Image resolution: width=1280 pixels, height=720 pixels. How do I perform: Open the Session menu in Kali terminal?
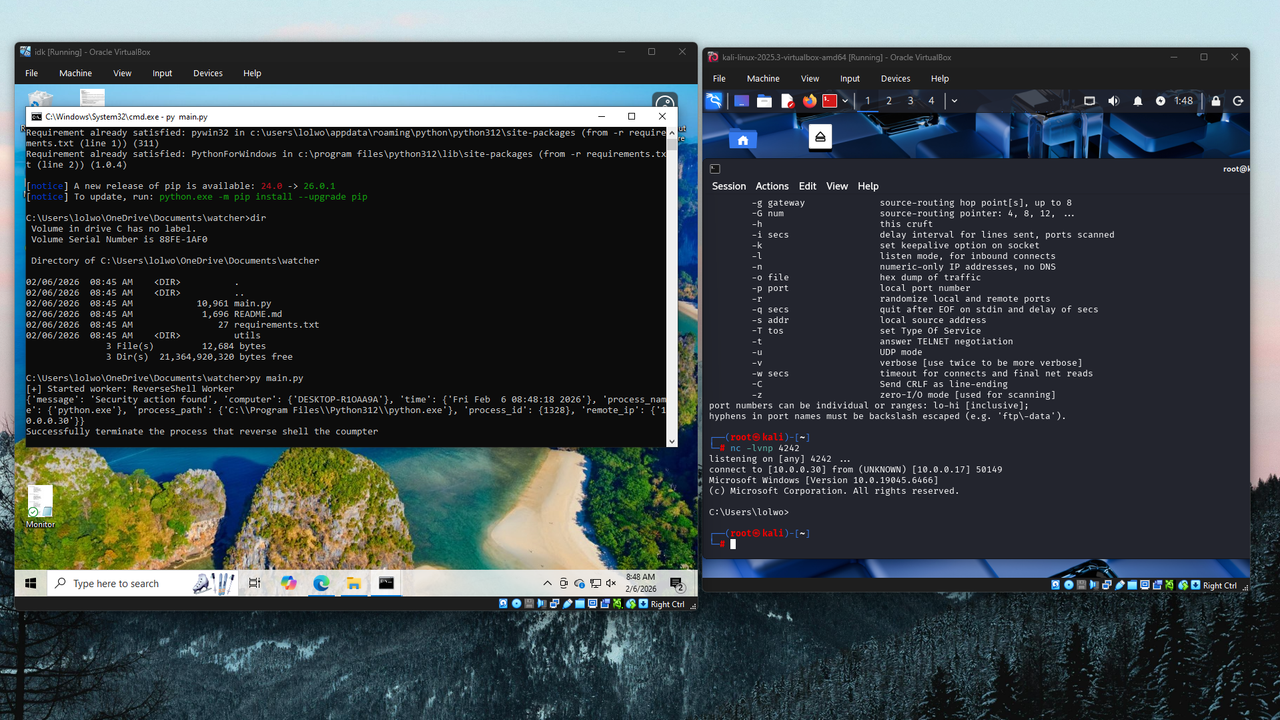(x=729, y=186)
